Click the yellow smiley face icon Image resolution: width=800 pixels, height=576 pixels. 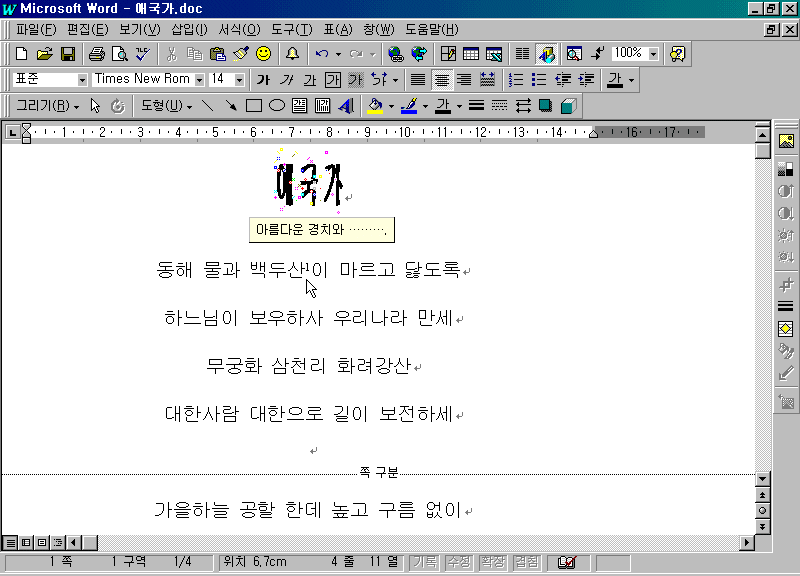[x=263, y=54]
